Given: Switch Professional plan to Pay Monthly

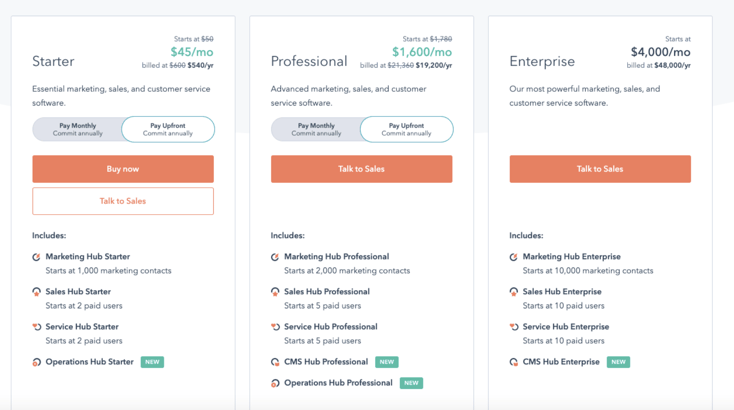Looking at the screenshot, I should tap(316, 130).
